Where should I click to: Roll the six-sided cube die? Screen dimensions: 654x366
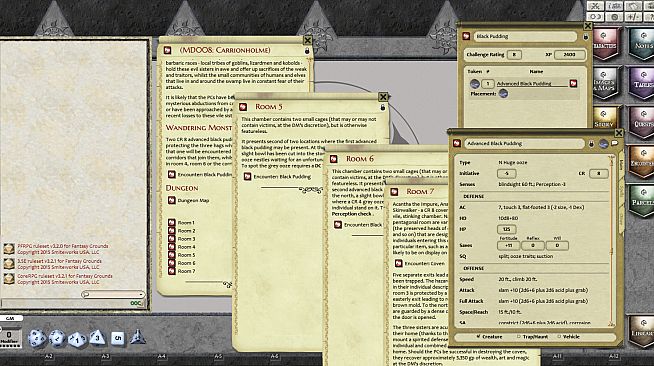click(118, 338)
